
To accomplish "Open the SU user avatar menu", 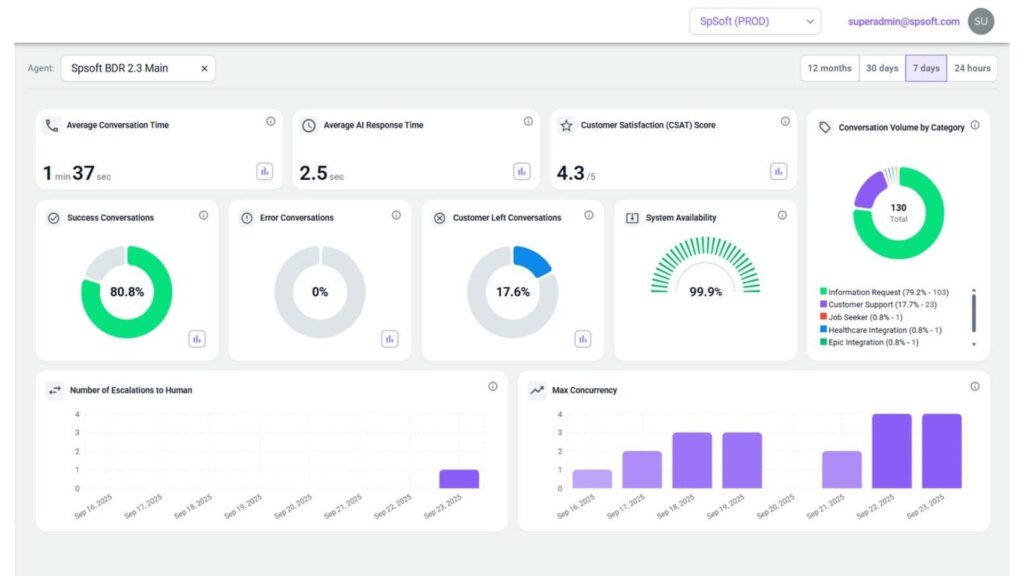I will click(981, 21).
